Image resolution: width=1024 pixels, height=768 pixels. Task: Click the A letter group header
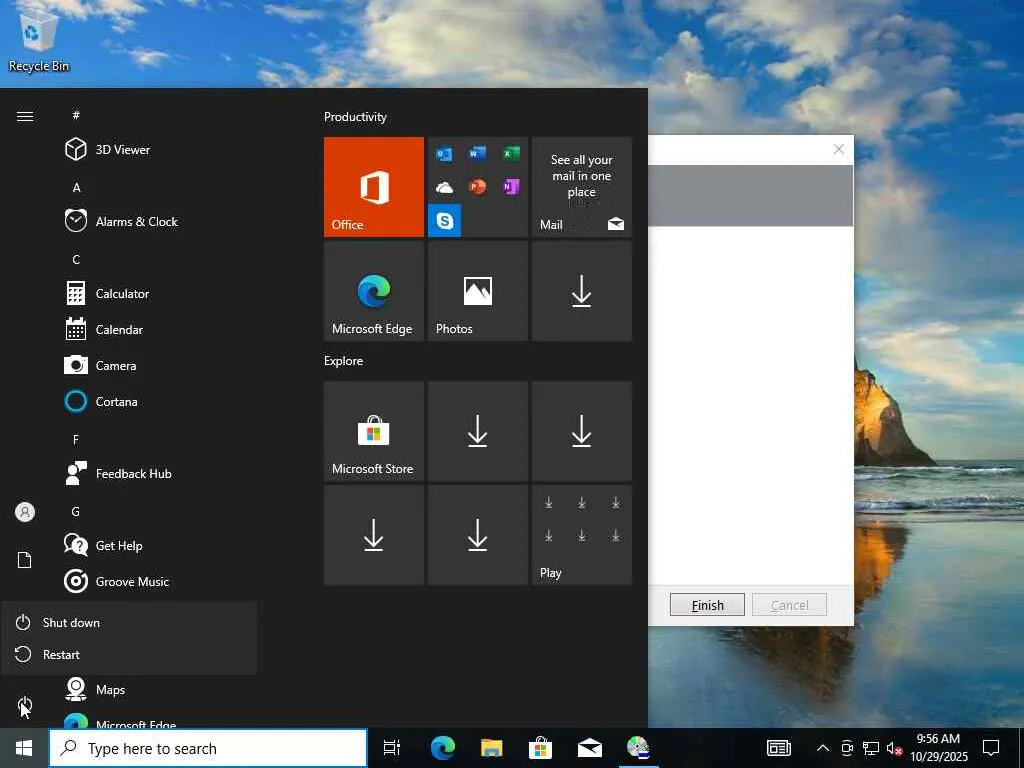click(76, 187)
